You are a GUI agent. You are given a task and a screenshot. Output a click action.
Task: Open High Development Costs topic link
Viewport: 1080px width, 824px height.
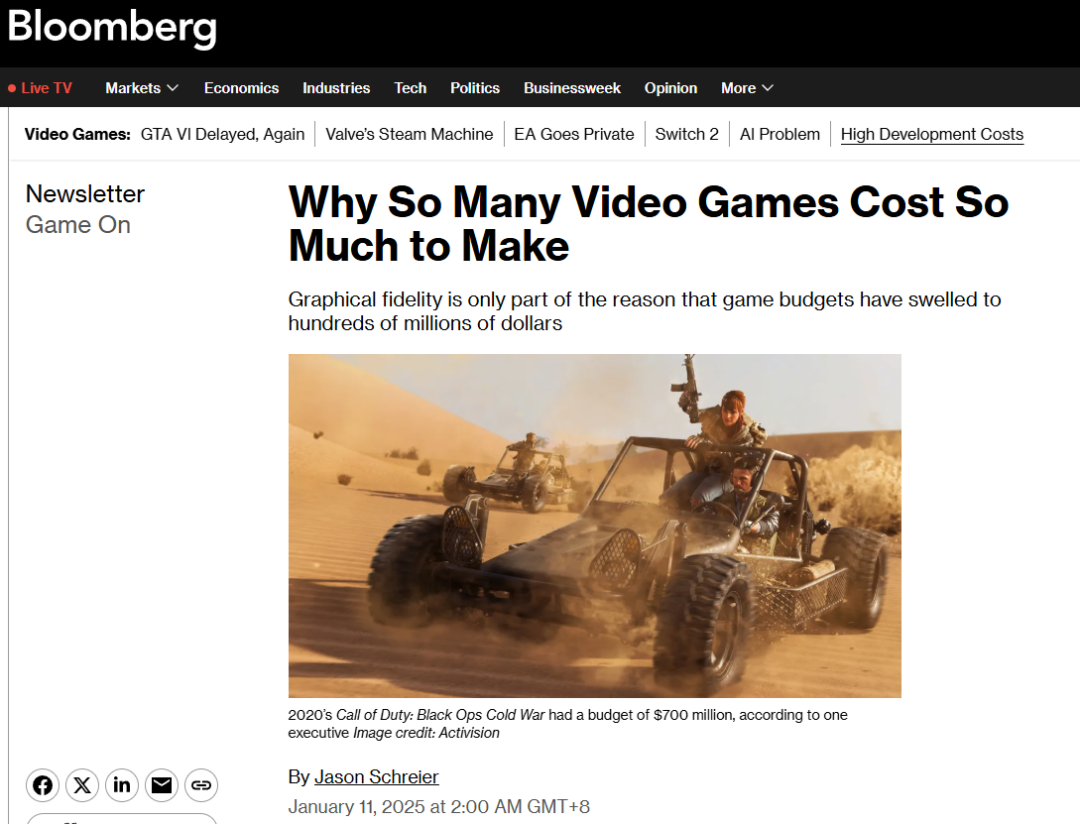click(932, 134)
